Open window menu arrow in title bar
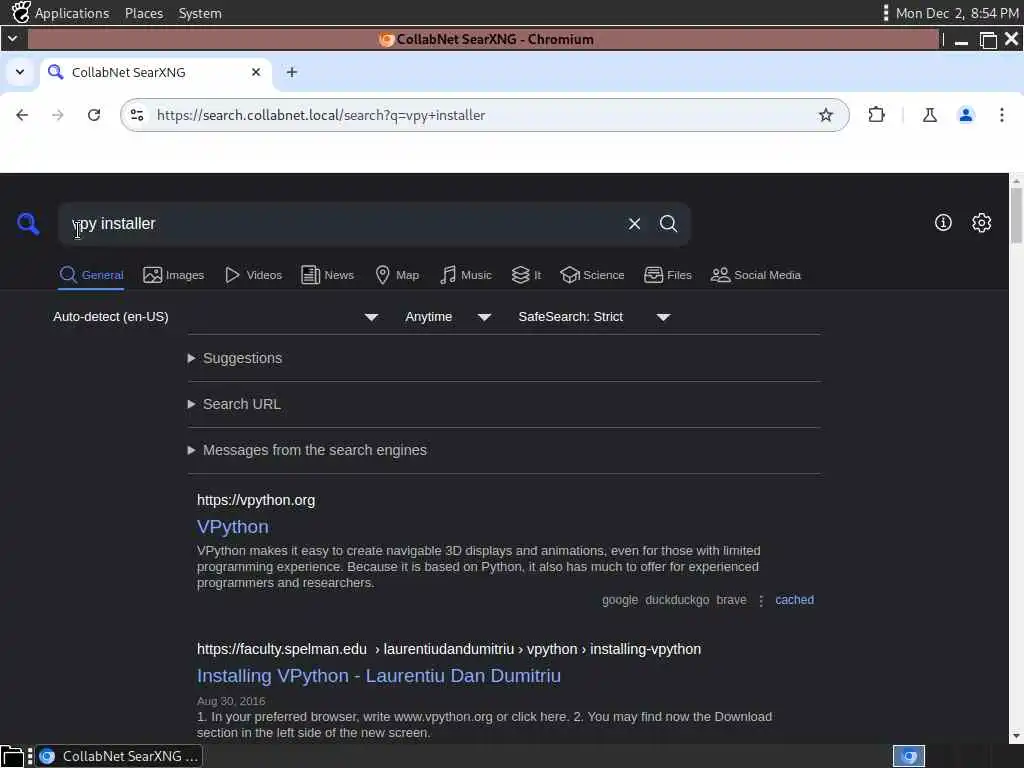 coord(12,39)
